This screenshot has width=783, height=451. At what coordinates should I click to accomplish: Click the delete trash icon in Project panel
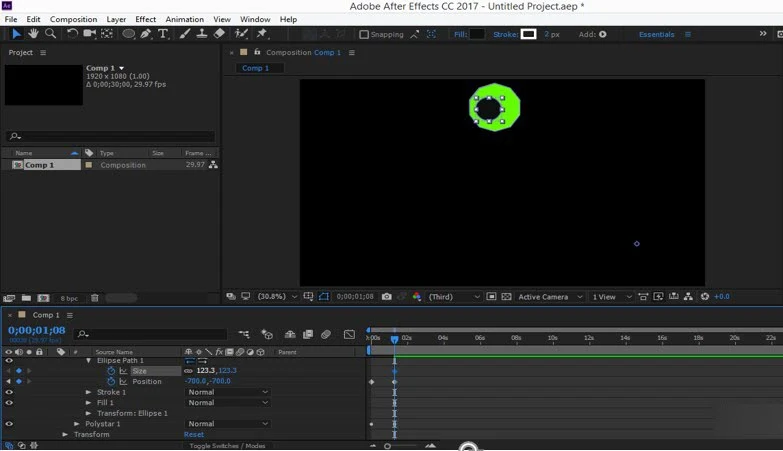pyautogui.click(x=94, y=298)
